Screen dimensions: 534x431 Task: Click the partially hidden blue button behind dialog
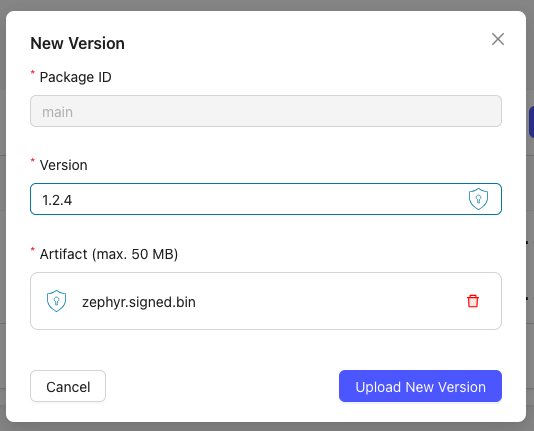click(531, 122)
